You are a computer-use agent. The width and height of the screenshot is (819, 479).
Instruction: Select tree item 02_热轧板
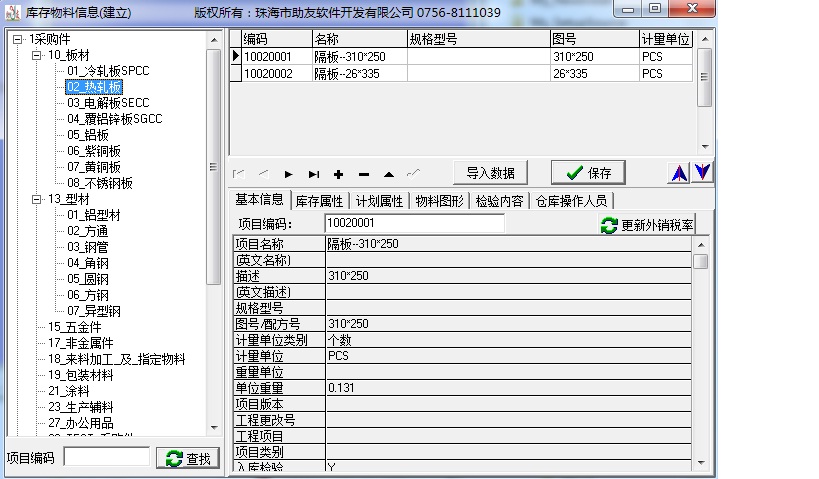coord(95,87)
